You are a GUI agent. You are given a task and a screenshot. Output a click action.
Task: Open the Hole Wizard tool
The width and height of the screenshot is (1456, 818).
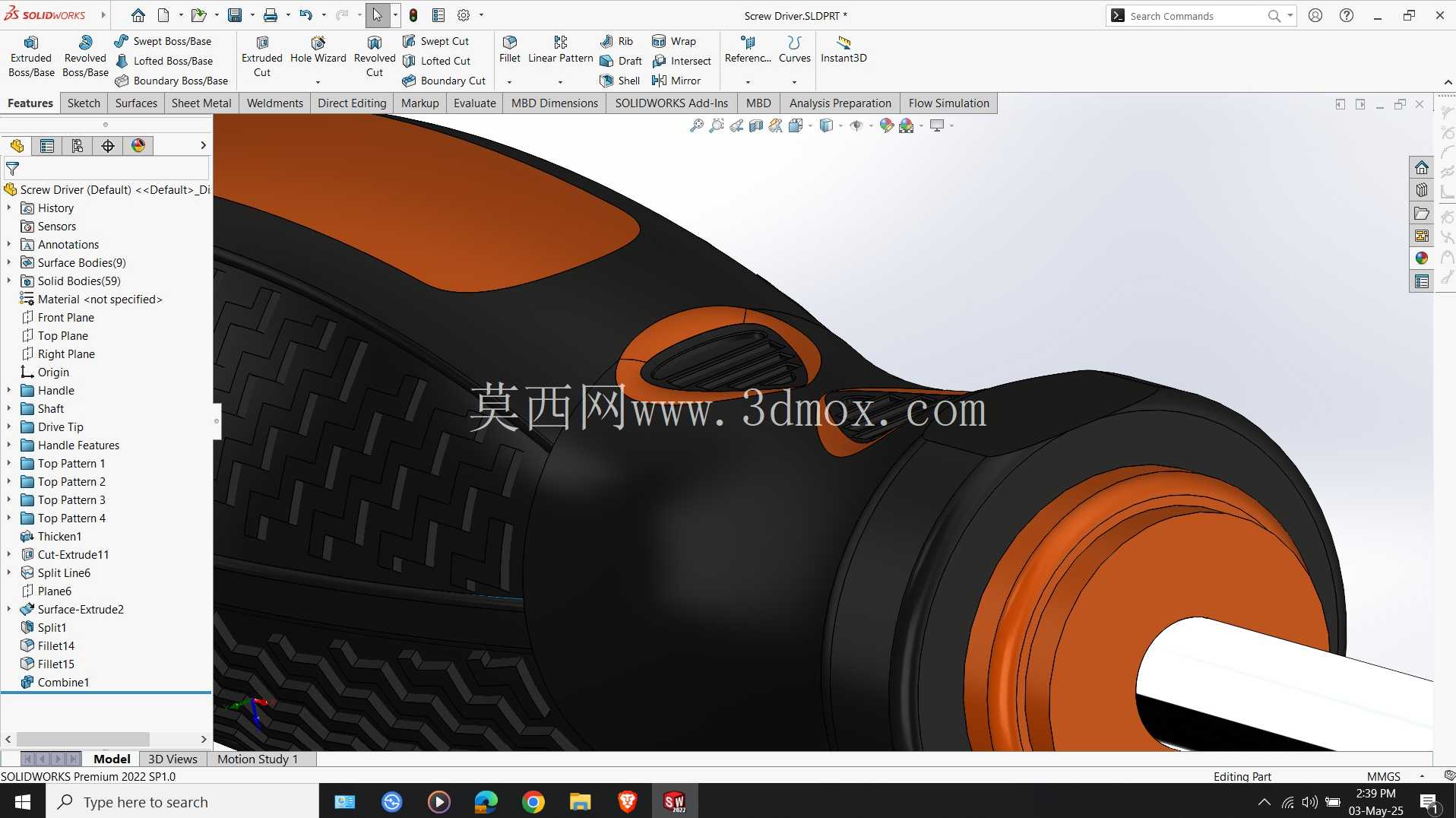coord(318,50)
